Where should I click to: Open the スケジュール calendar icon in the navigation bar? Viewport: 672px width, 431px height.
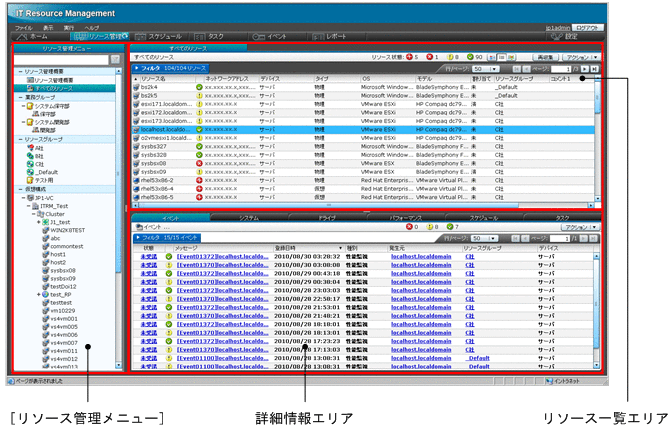[x=141, y=37]
